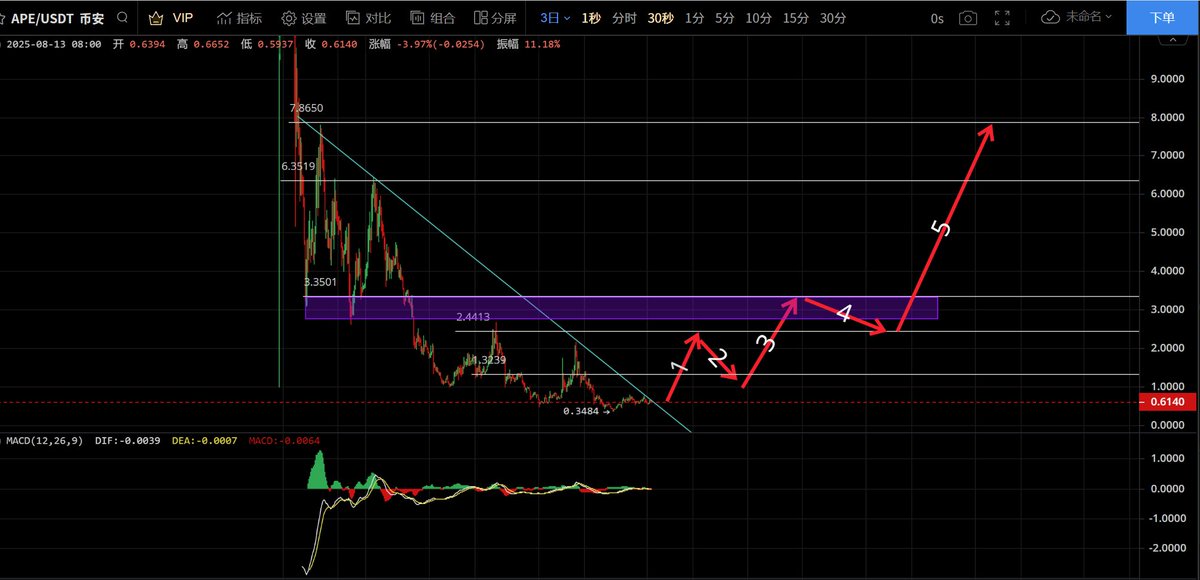Select the 1分 timeframe
This screenshot has height=580, width=1200.
(x=694, y=18)
